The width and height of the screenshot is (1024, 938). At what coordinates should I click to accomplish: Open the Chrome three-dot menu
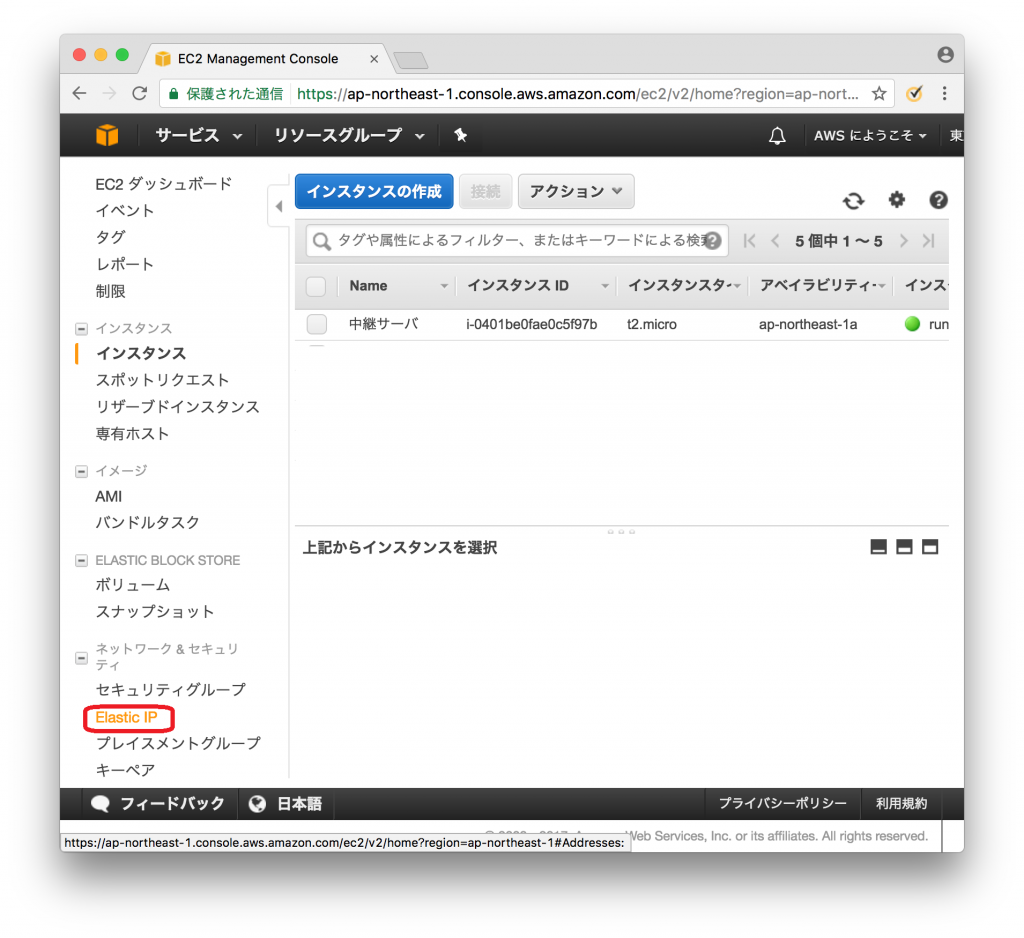click(x=944, y=93)
